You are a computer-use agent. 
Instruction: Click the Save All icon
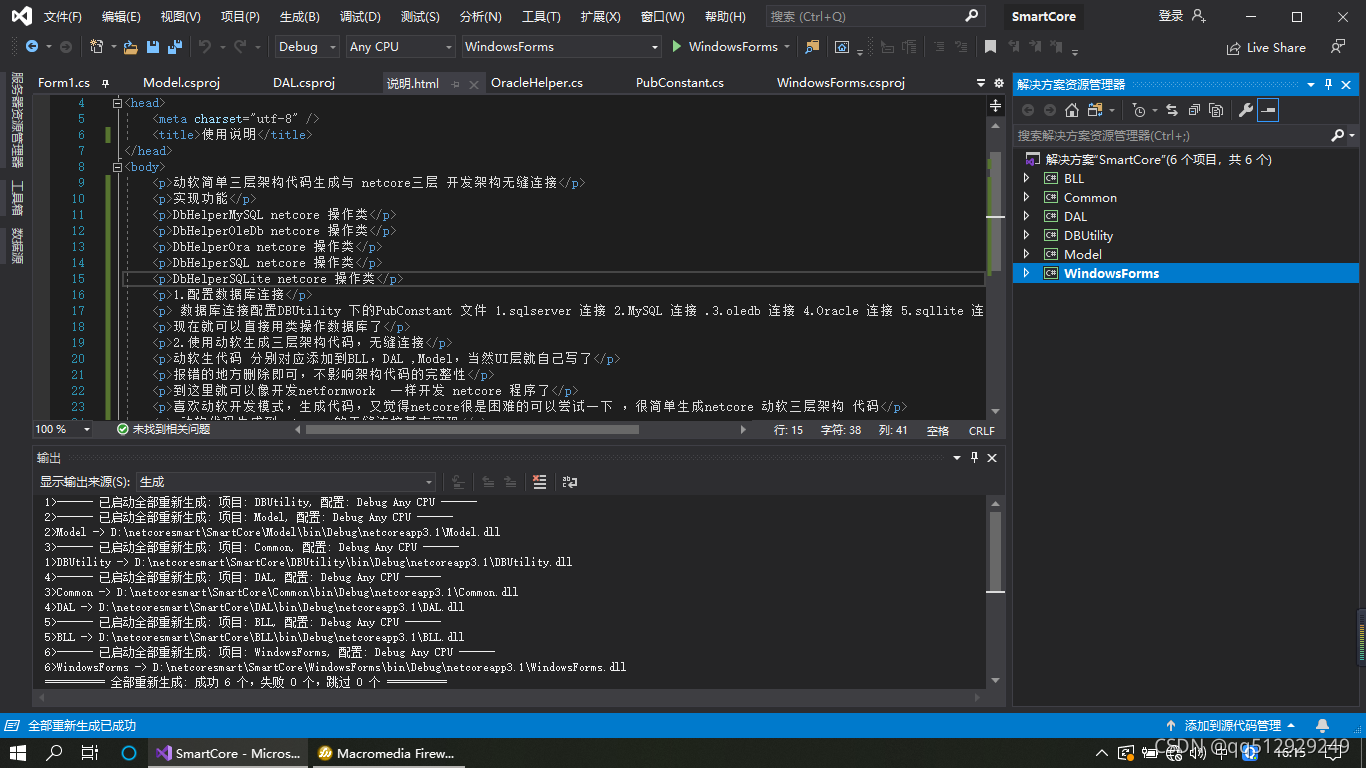click(174, 47)
